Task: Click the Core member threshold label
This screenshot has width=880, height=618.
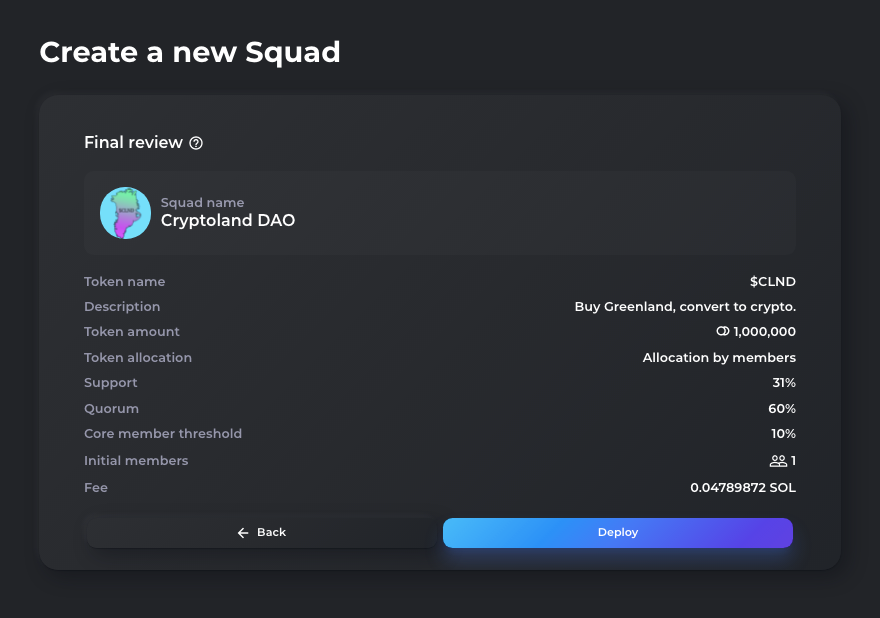Action: pos(163,434)
